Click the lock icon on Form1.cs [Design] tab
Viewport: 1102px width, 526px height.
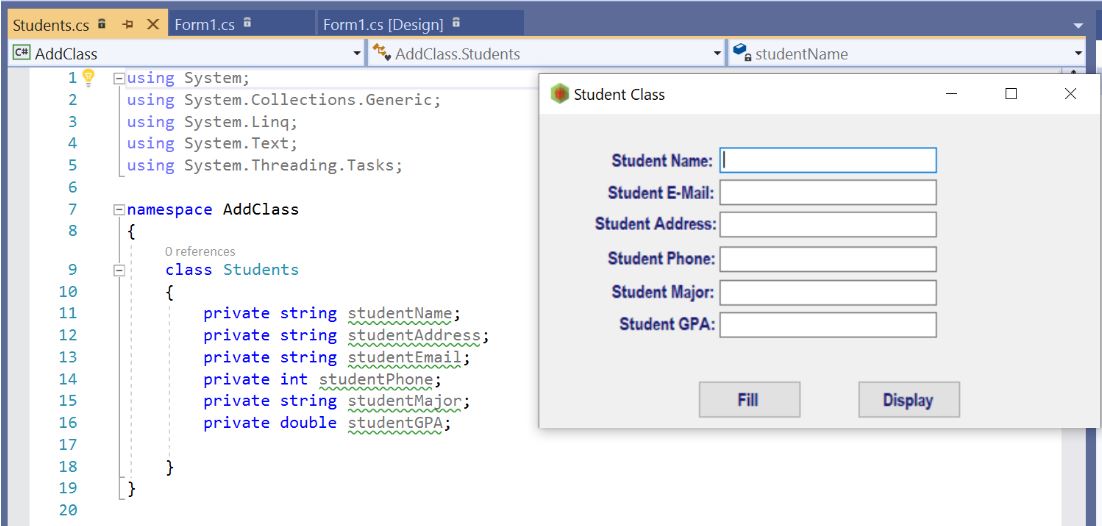pyautogui.click(x=456, y=23)
